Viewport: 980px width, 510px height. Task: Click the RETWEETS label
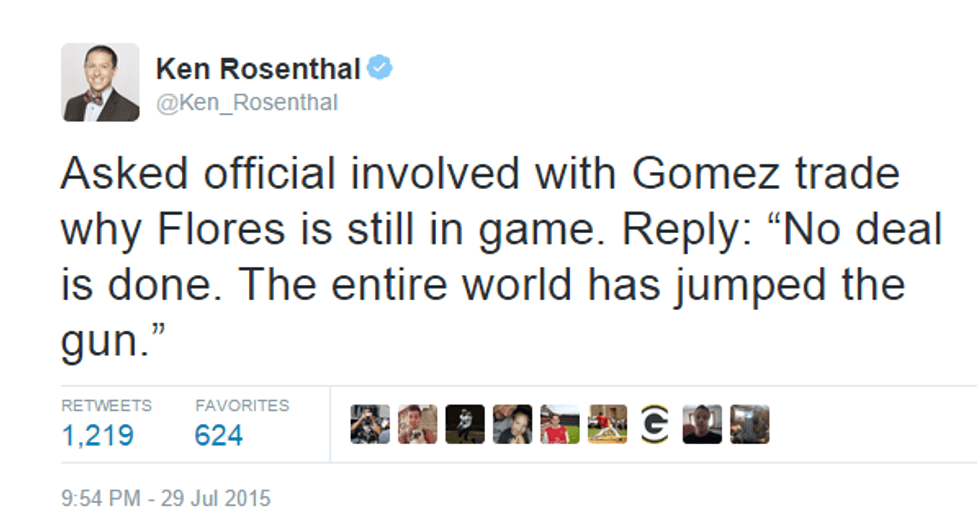click(107, 405)
